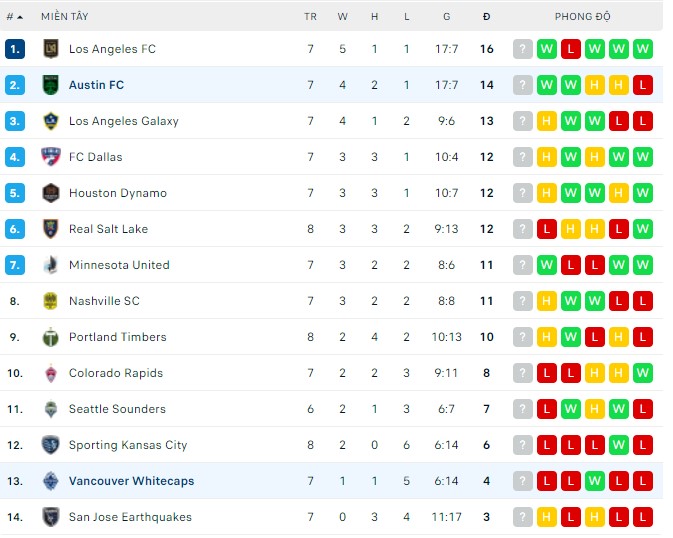Click the Seattle Sounders logo
Screen dimensions: 673x538
click(51, 409)
